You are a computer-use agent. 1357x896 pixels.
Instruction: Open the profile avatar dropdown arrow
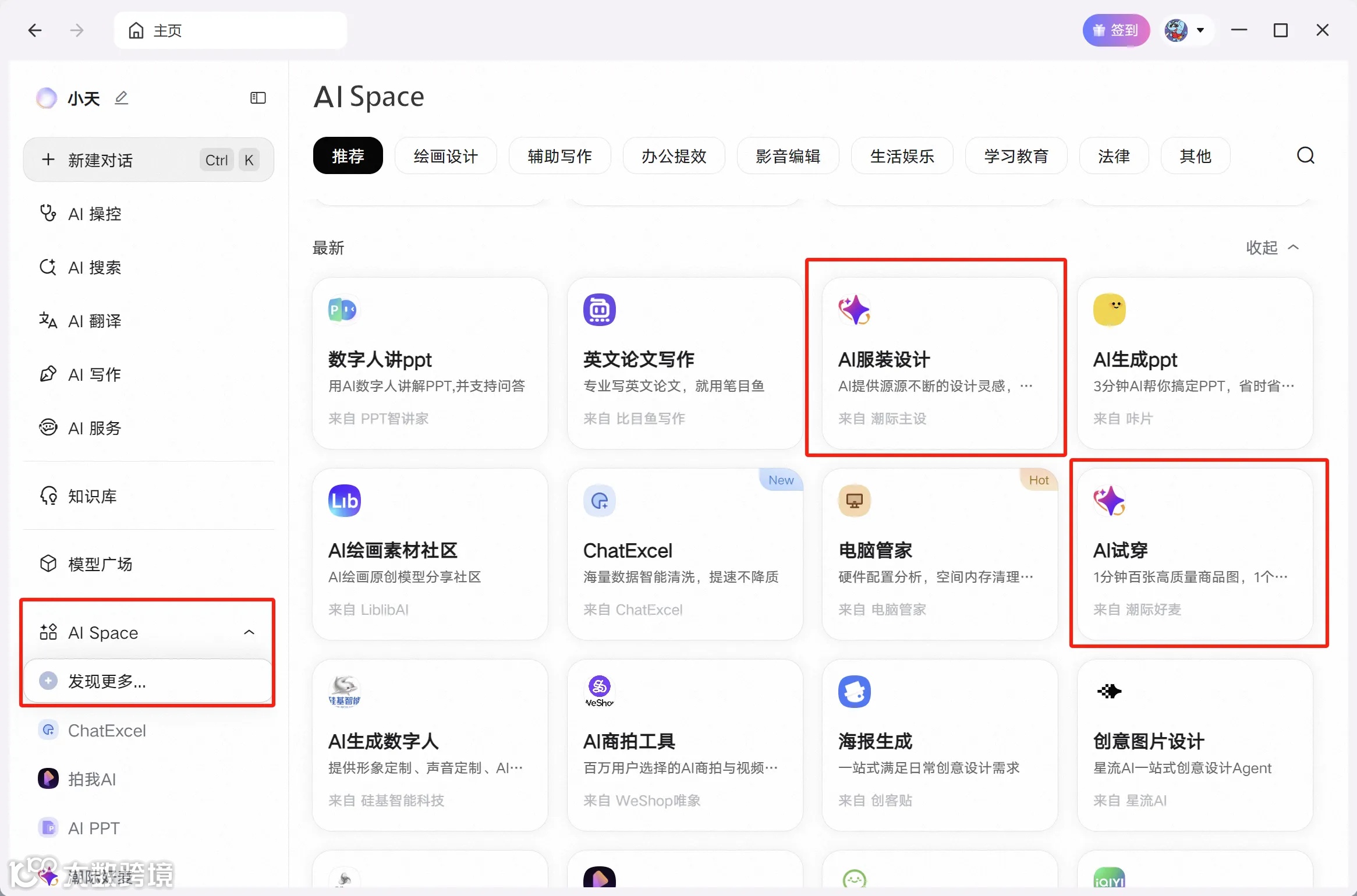[x=1200, y=30]
